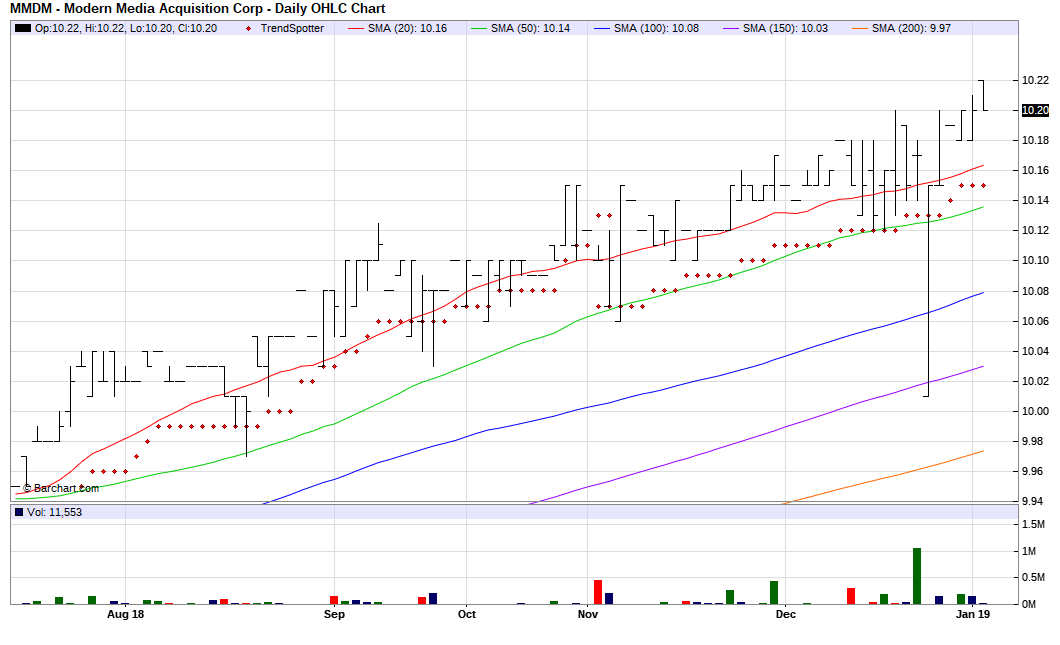
Task: Click the long price bar dropping to 10.01
Action: pos(928,291)
